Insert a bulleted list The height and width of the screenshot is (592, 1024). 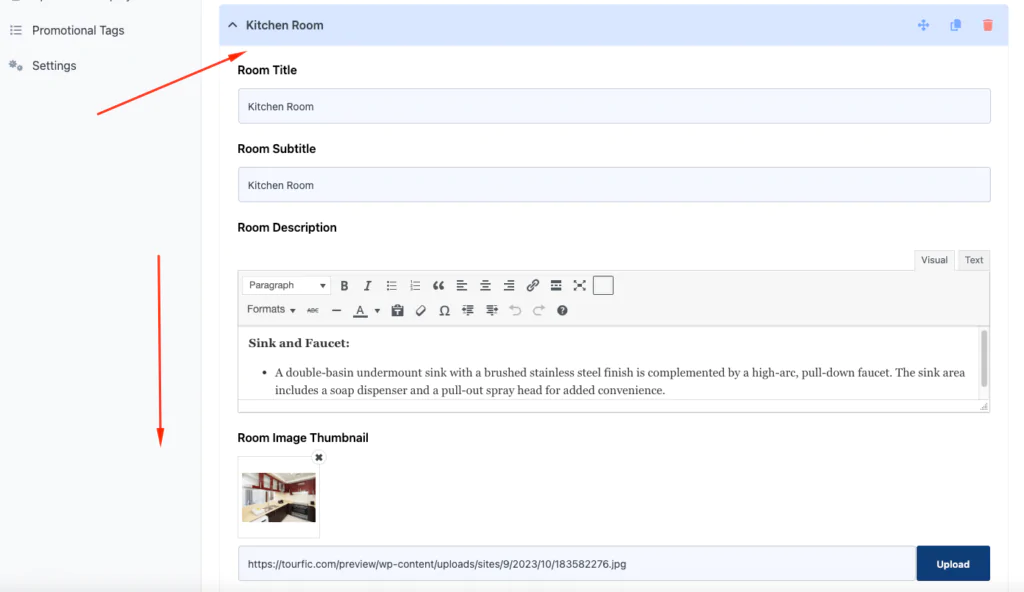(391, 286)
